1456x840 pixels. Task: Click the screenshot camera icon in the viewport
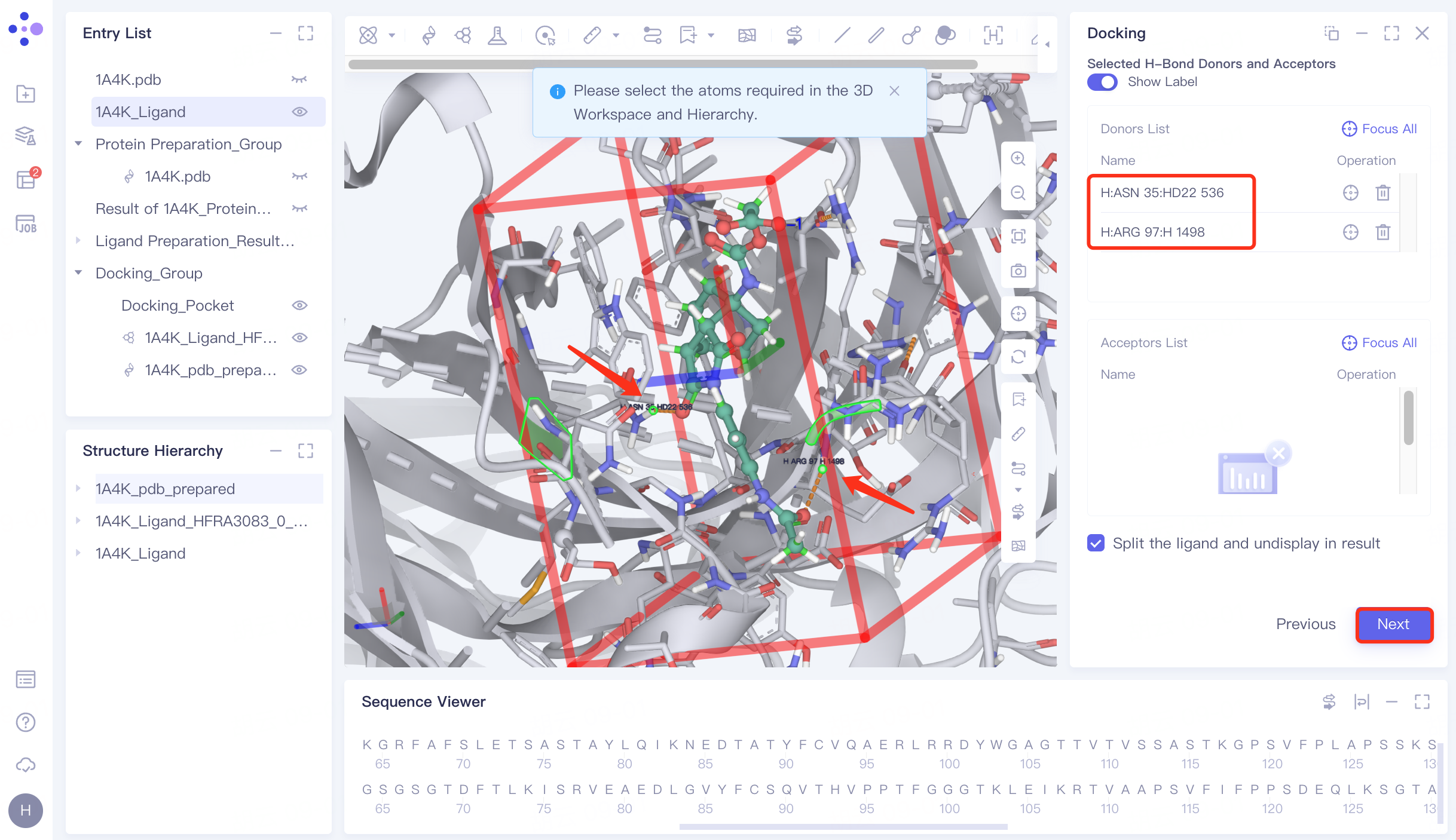click(1018, 271)
